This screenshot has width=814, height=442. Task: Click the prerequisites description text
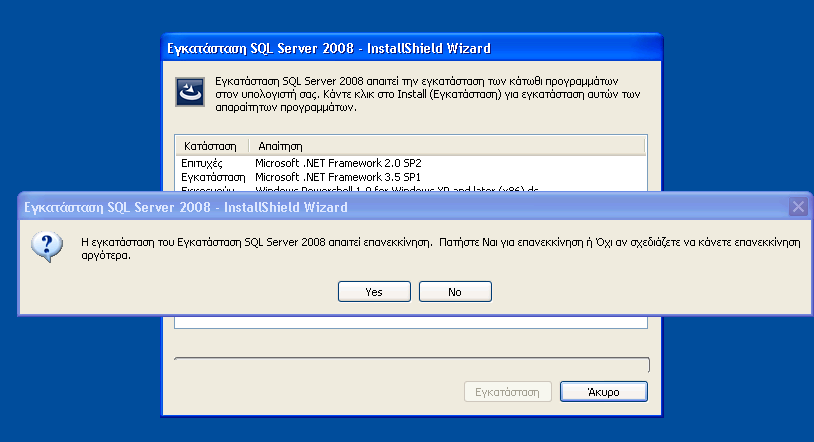pos(428,95)
